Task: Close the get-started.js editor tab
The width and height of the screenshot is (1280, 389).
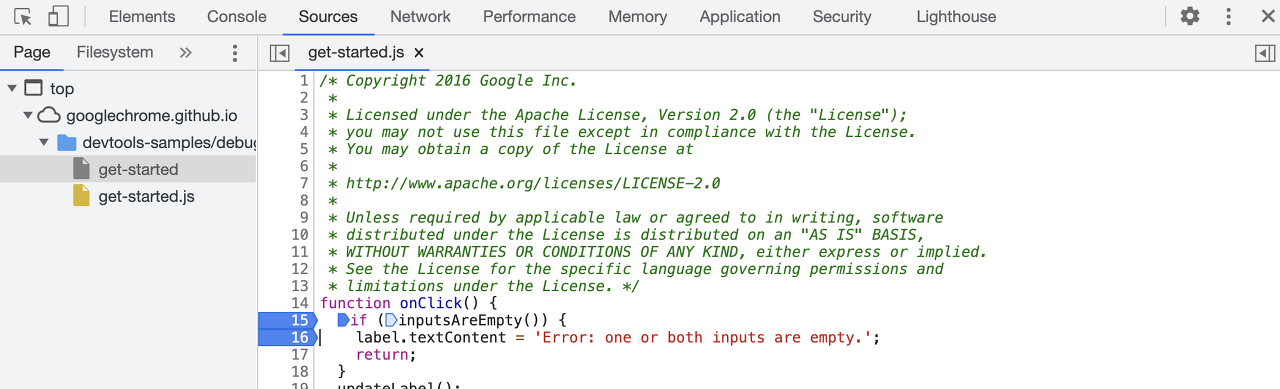Action: coord(419,53)
